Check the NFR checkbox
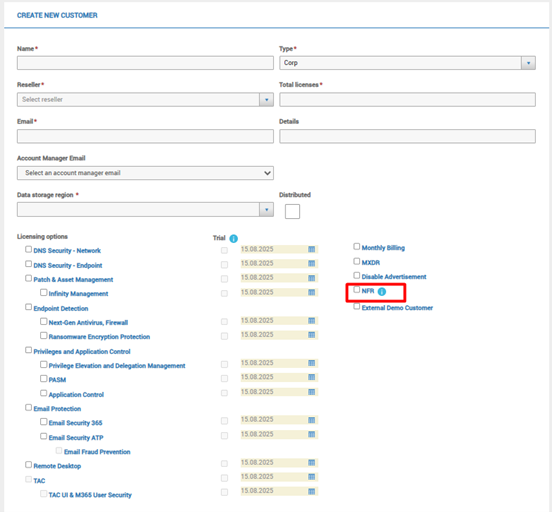The image size is (552, 512). 357,290
